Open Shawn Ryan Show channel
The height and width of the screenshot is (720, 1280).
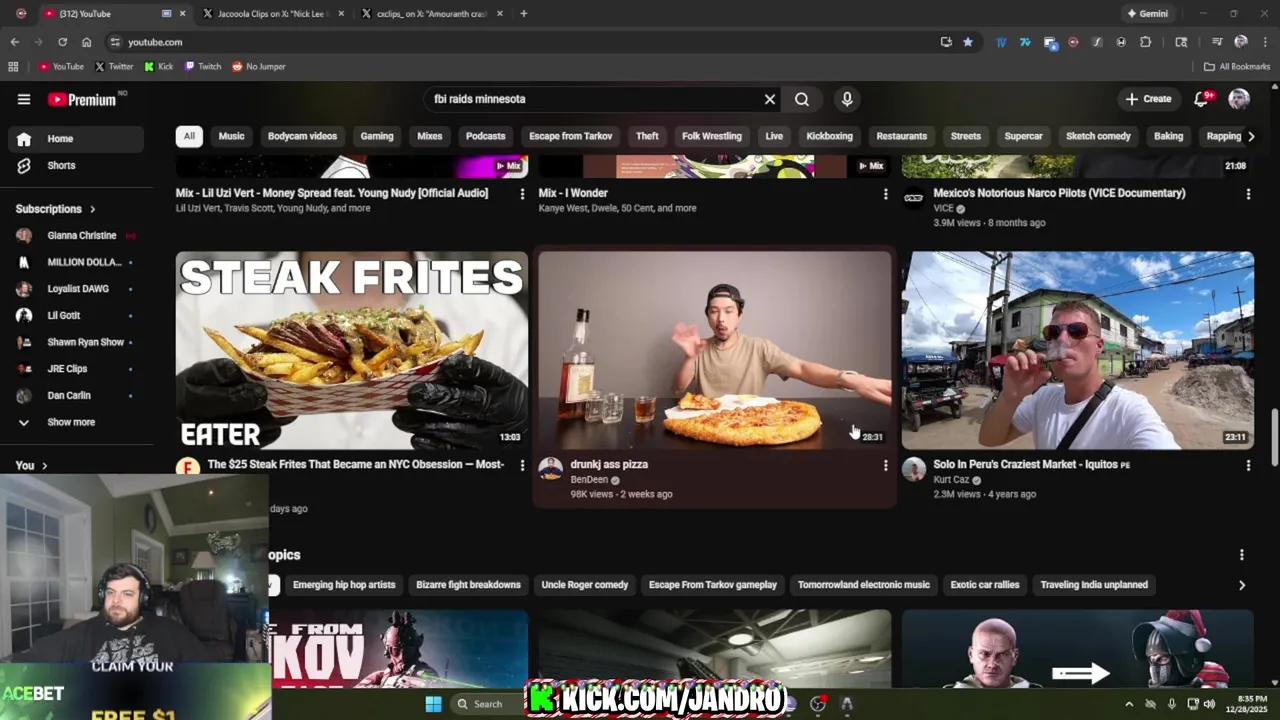click(75, 342)
